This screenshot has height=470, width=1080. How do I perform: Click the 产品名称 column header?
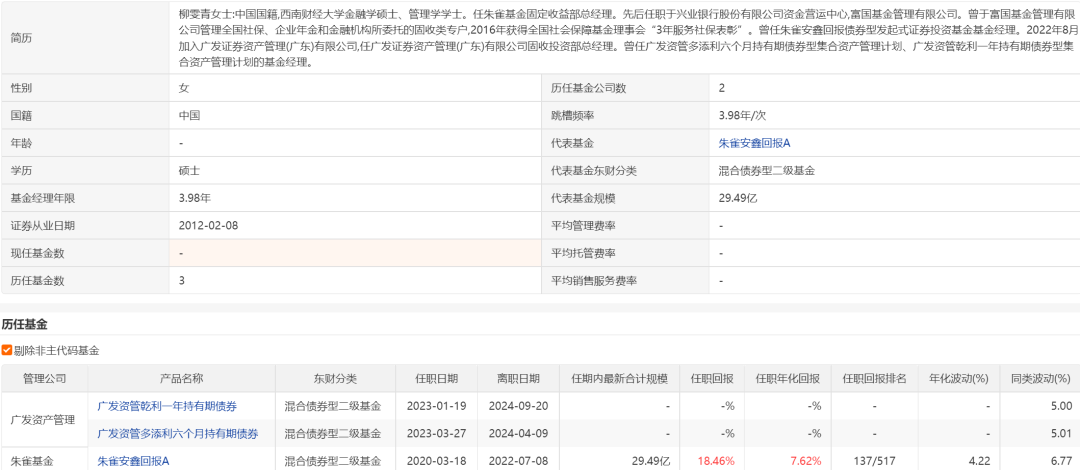tap(181, 378)
